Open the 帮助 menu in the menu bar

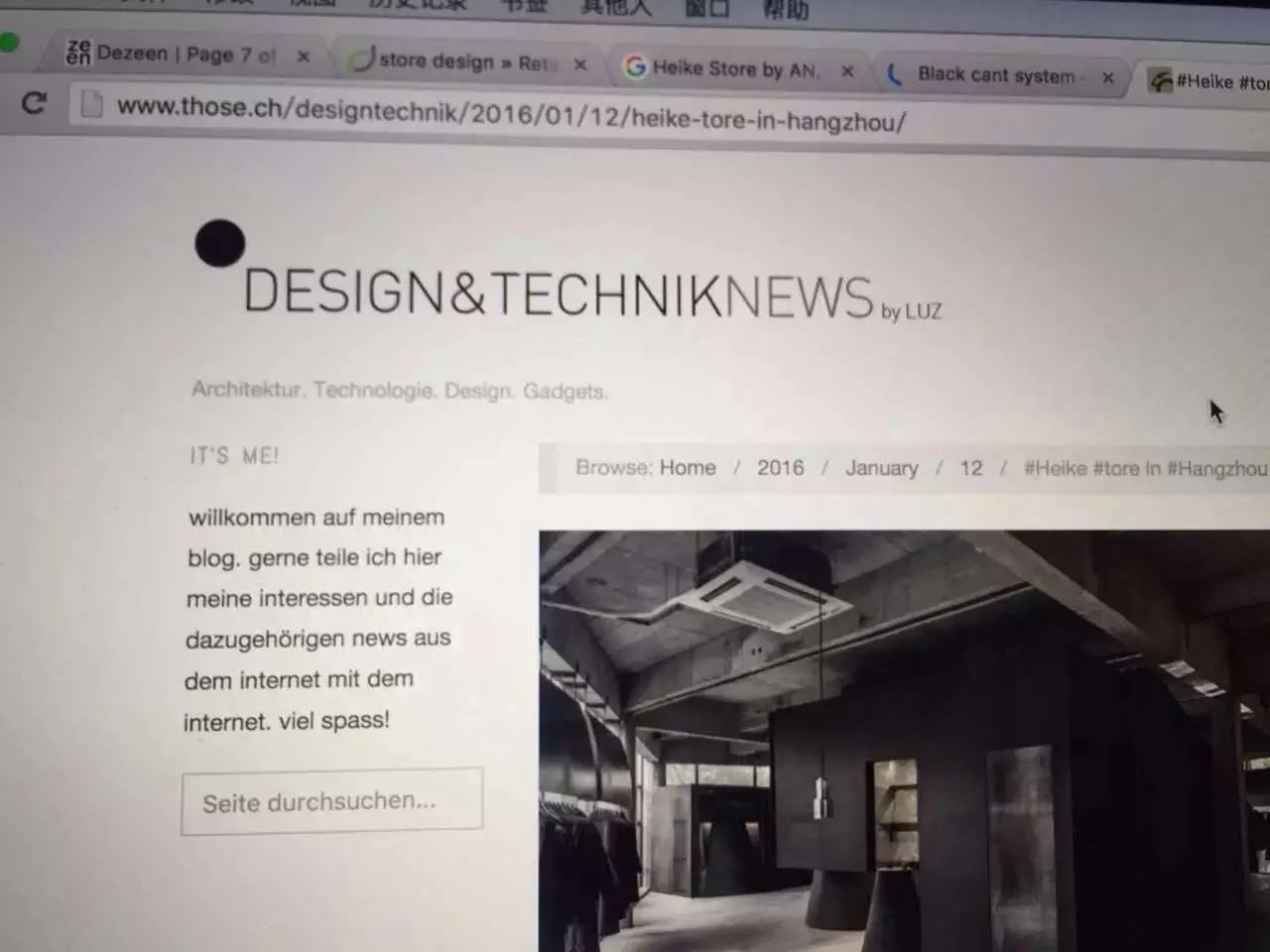point(786,9)
